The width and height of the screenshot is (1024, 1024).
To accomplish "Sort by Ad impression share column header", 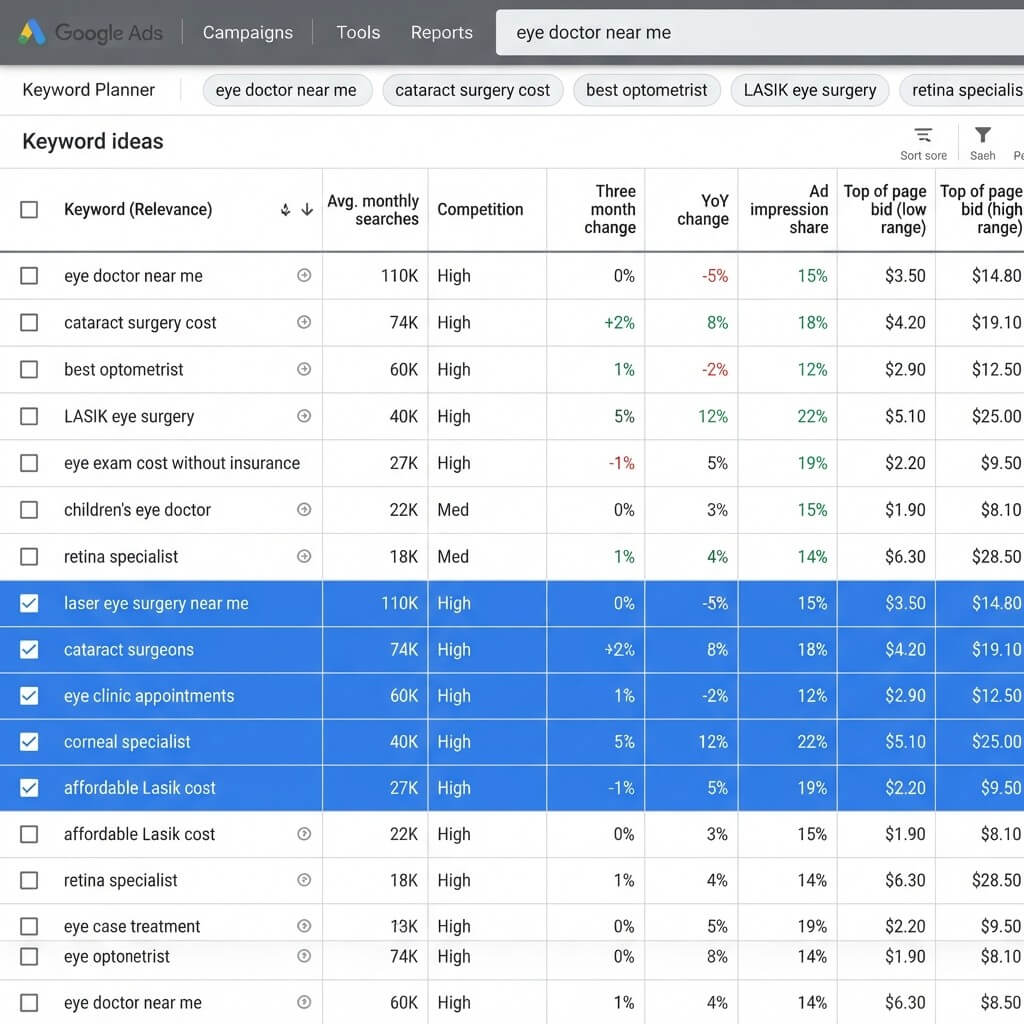I will (789, 210).
